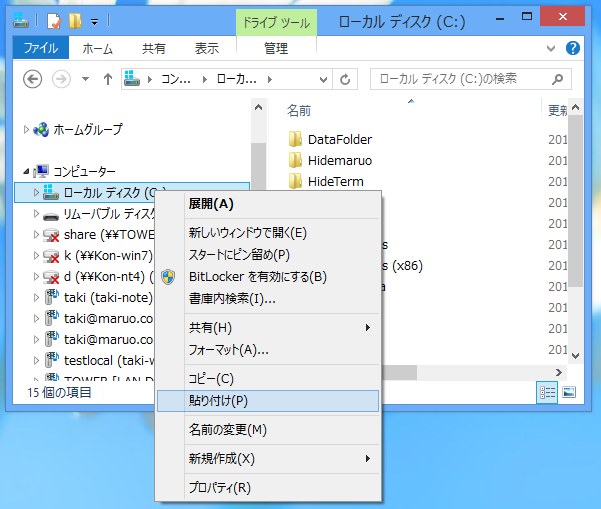Click the Forward navigation arrow
Image resolution: width=601 pixels, height=509 pixels.
(x=61, y=79)
